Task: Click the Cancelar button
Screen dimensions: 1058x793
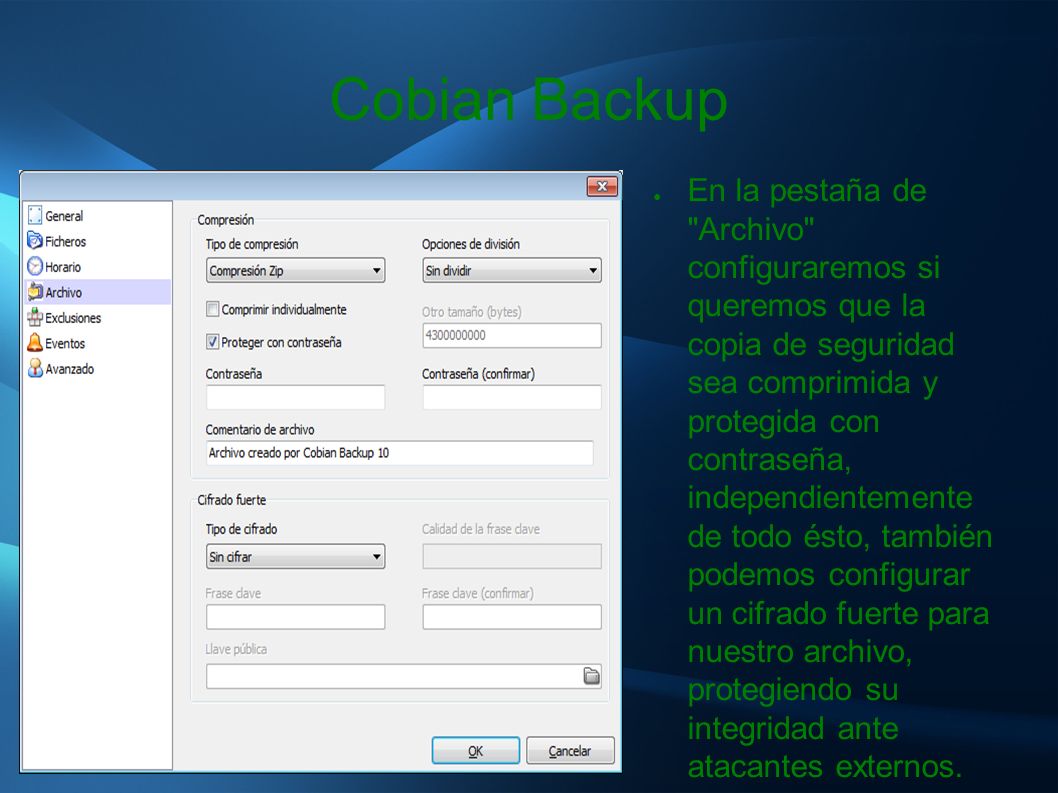Action: pyautogui.click(x=570, y=750)
